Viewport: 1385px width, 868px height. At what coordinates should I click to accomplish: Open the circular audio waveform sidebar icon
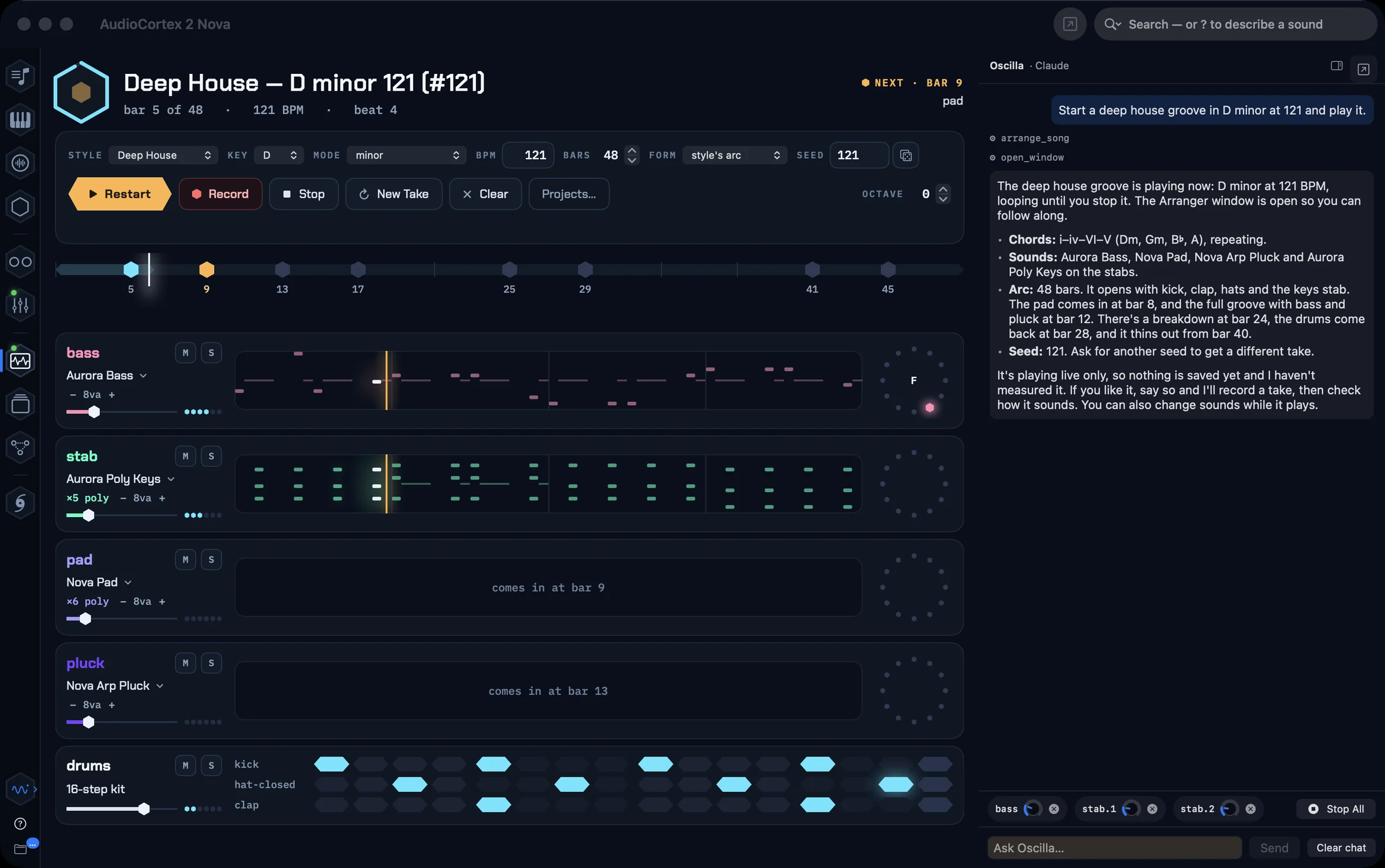click(20, 163)
